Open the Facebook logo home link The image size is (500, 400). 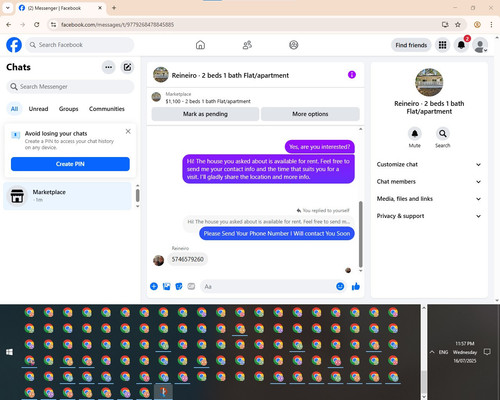click(14, 45)
